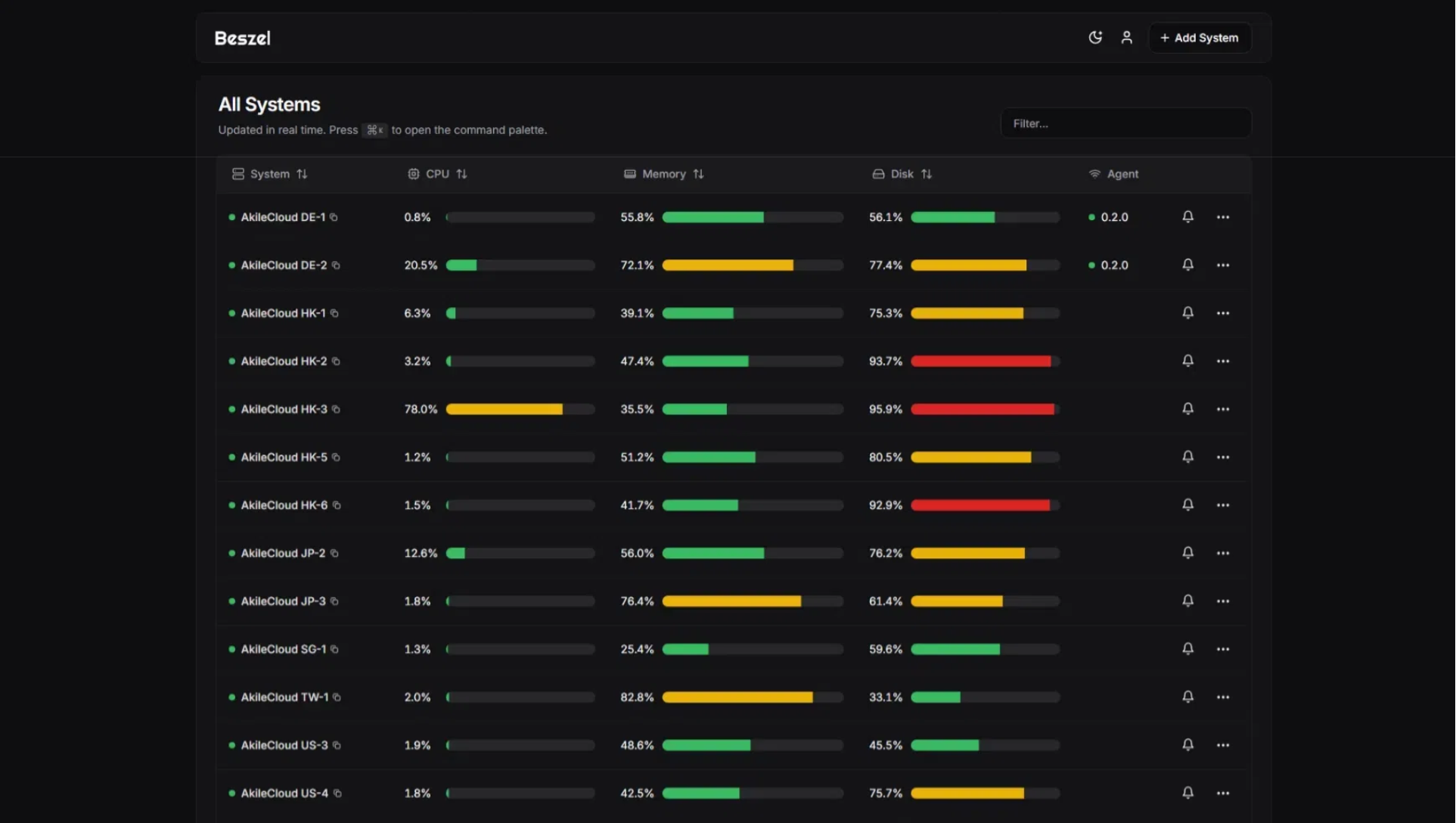Image resolution: width=1456 pixels, height=823 pixels.
Task: Open more options menu for AkileCloud HK-6
Action: (1222, 506)
